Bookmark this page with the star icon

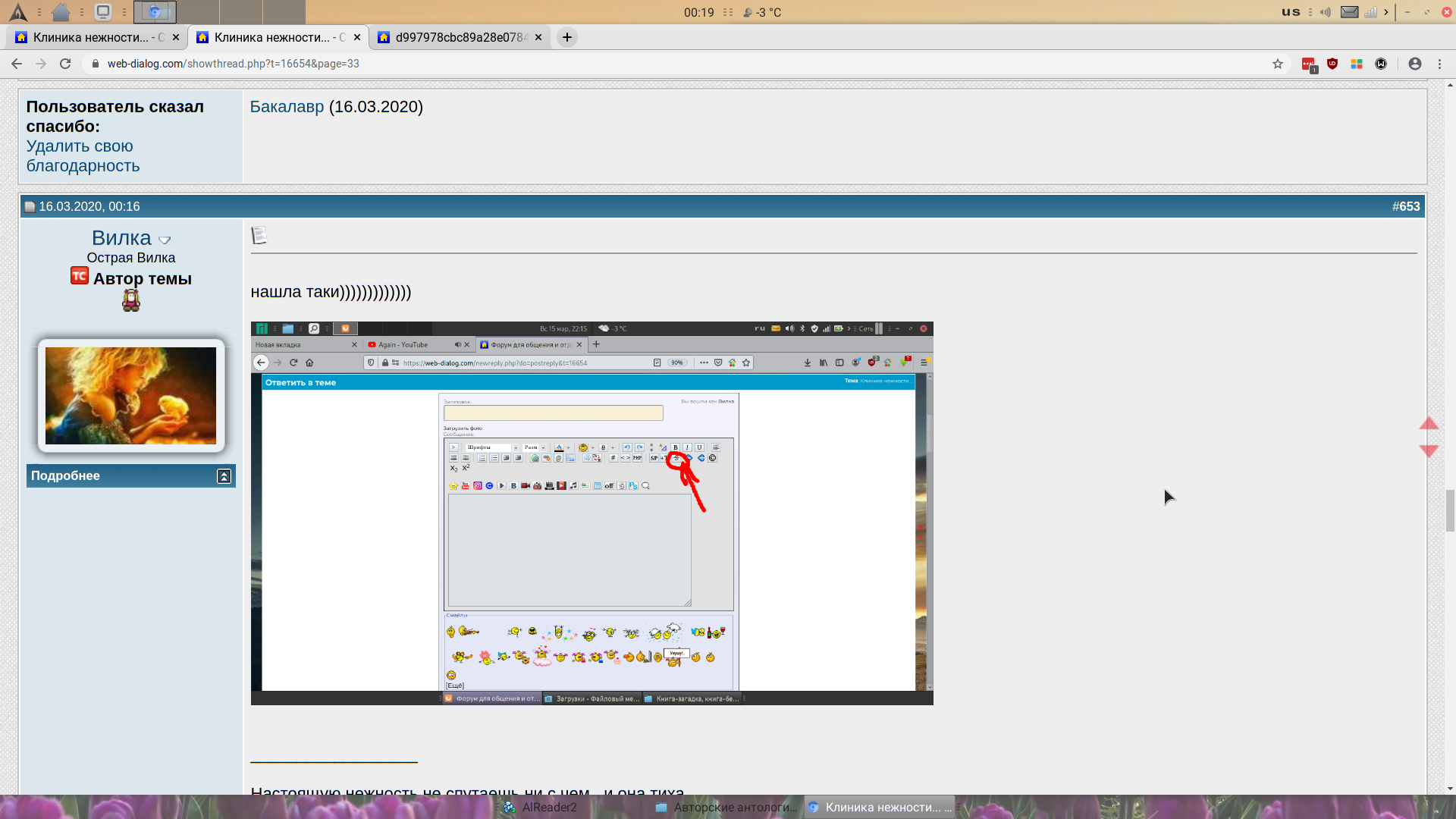(x=1278, y=64)
